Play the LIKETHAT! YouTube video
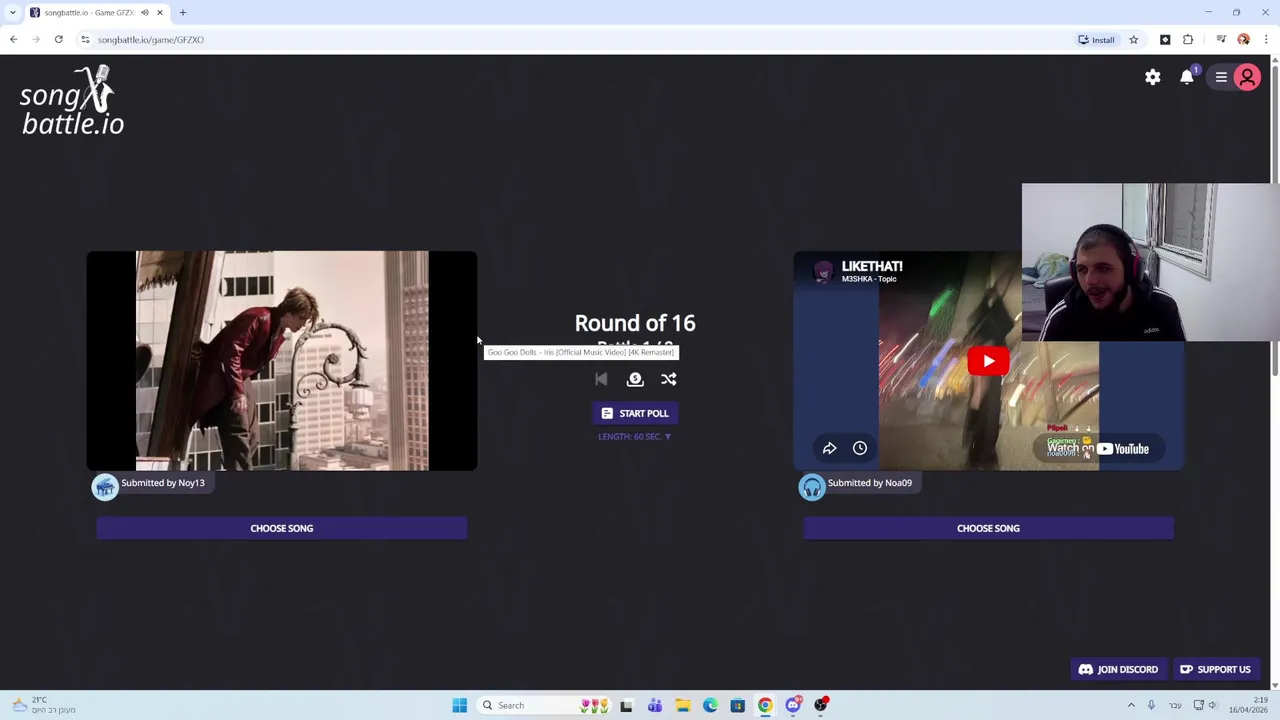This screenshot has width=1280, height=720. [x=988, y=361]
